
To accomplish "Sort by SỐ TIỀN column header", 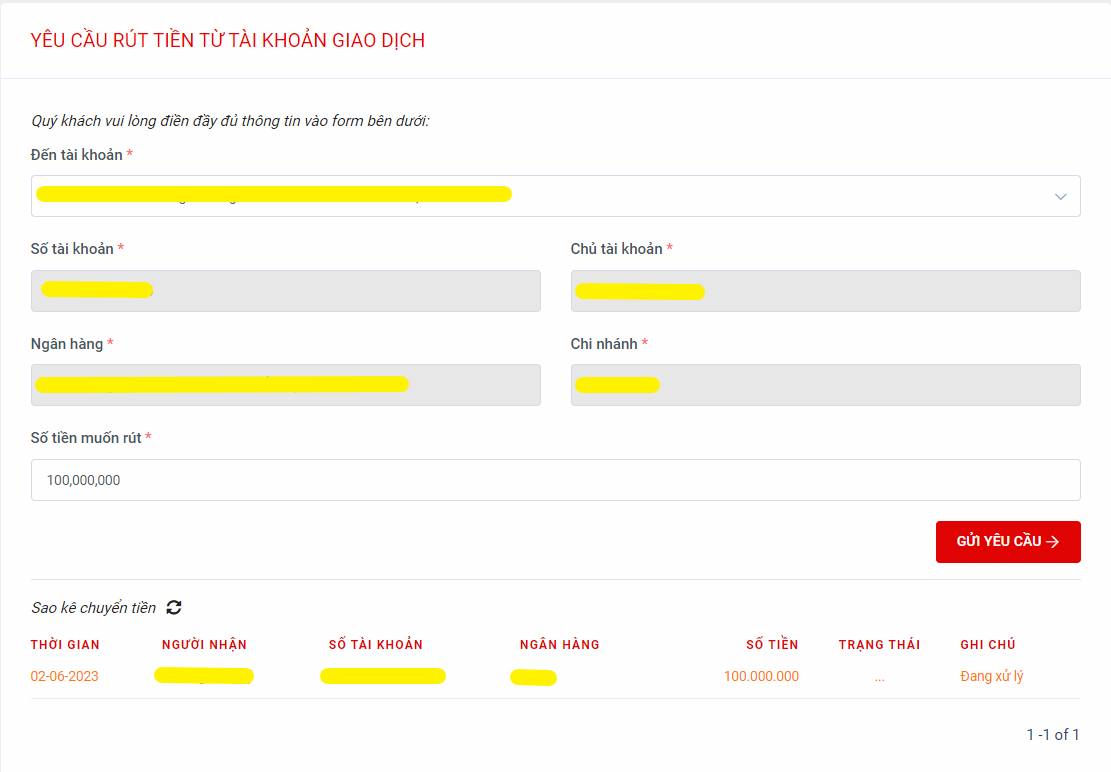I will 772,645.
